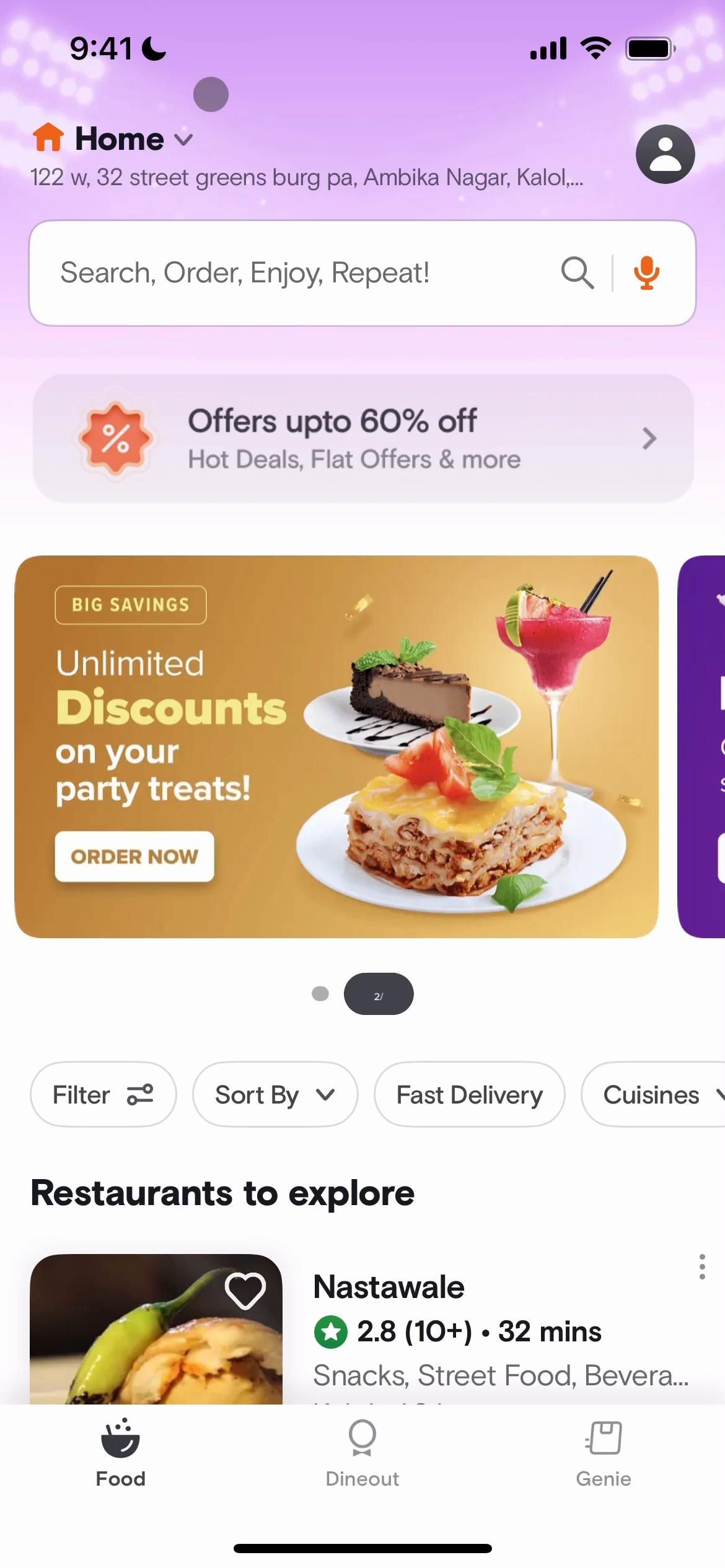Open the user profile icon
The height and width of the screenshot is (1568, 725).
coord(665,154)
